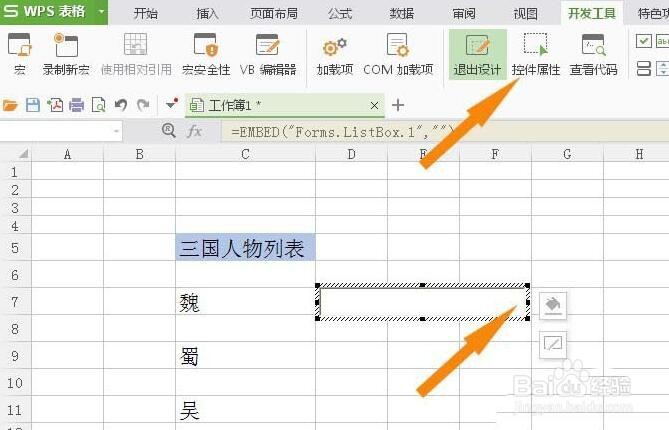Image resolution: width=669 pixels, height=430 pixels.
Task: Select the 工作簿1 document tab
Action: tap(285, 105)
